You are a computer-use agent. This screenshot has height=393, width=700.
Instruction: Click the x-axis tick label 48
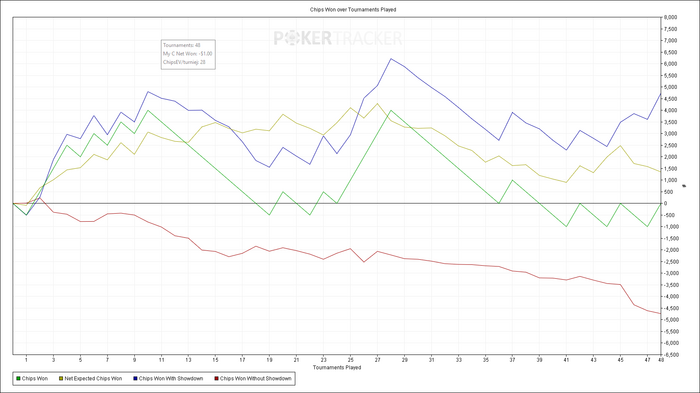pyautogui.click(x=661, y=360)
